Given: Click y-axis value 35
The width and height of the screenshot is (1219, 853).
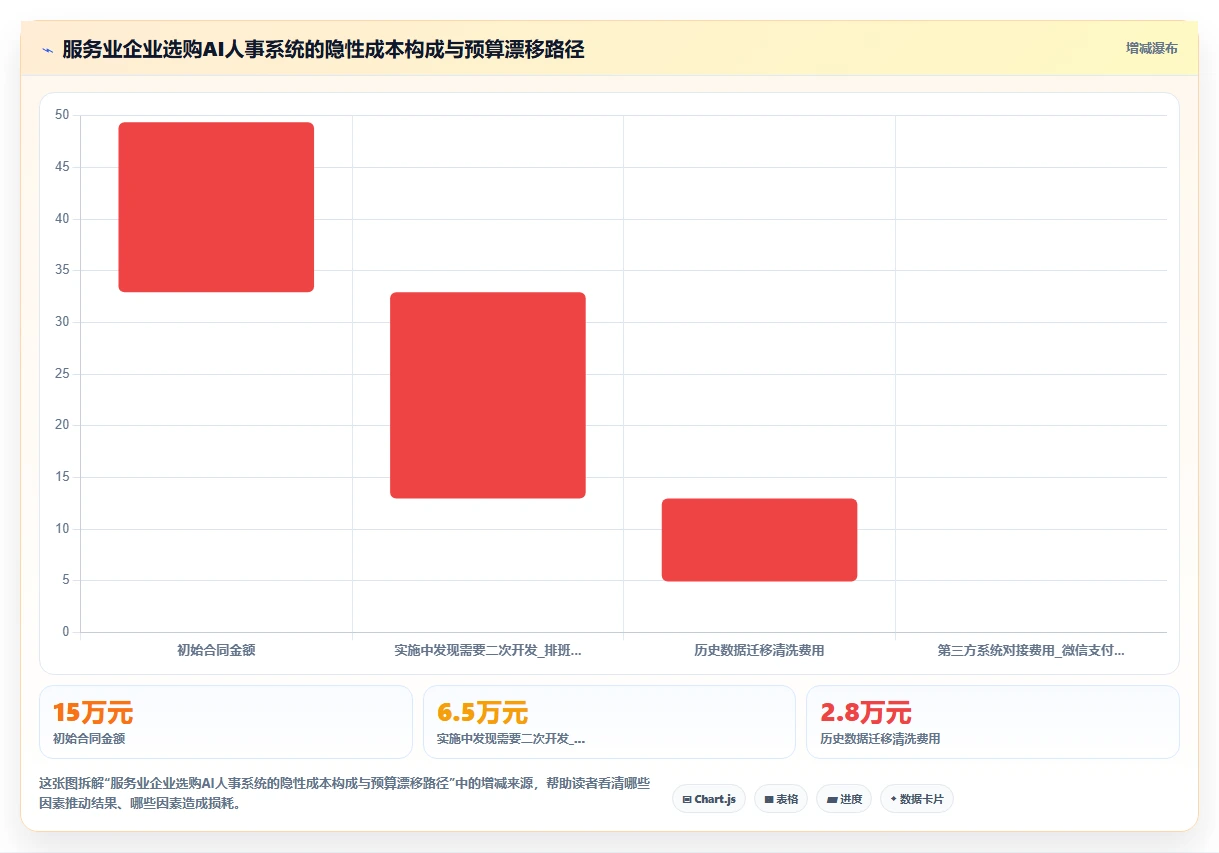Looking at the screenshot, I should 62,270.
